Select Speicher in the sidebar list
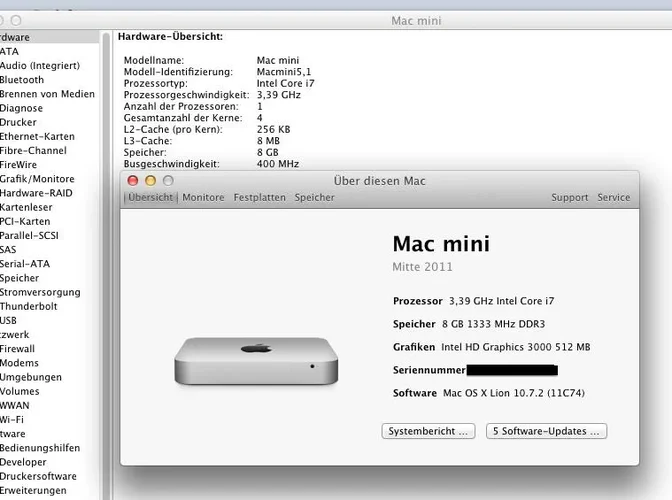The width and height of the screenshot is (672, 500). coord(20,278)
